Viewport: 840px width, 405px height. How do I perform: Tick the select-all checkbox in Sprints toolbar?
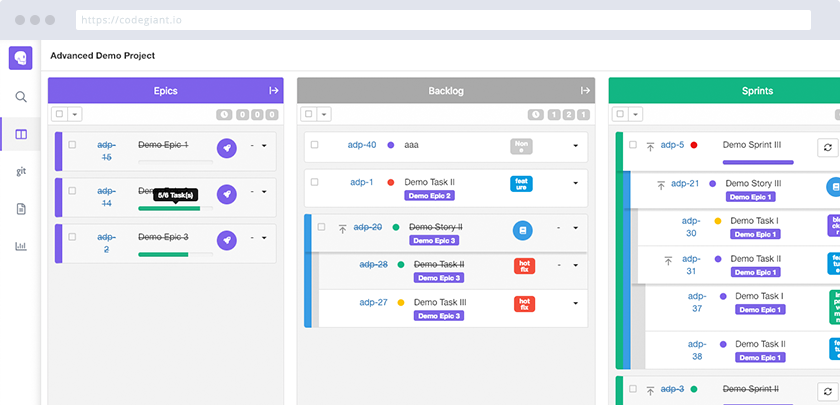(x=620, y=114)
